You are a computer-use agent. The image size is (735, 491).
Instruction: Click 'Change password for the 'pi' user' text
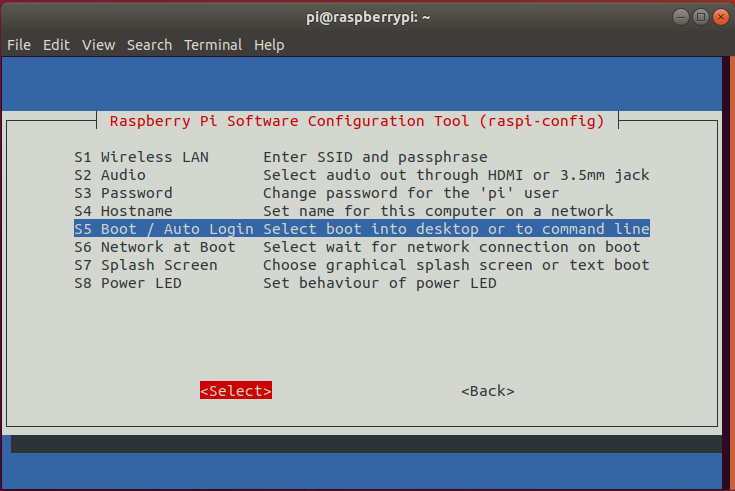[x=411, y=193]
